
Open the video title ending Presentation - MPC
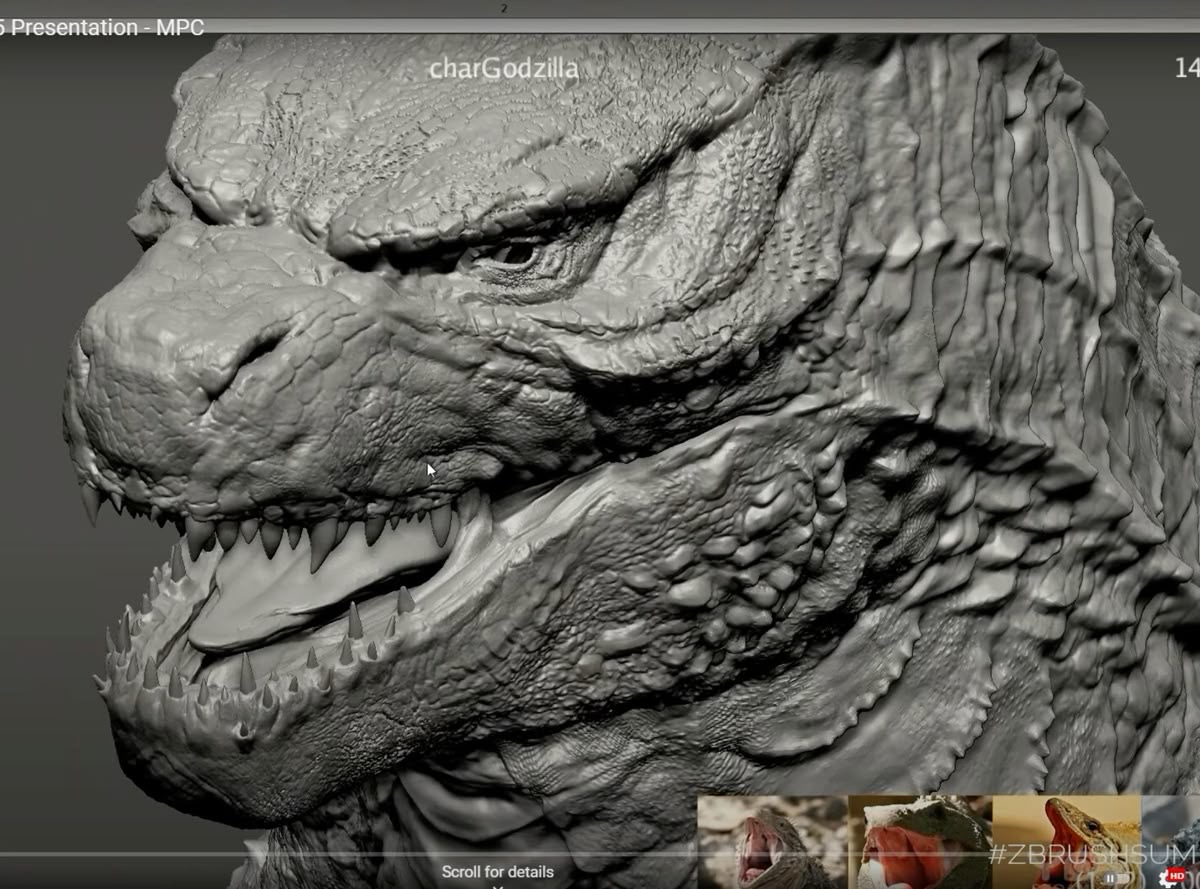tap(102, 28)
